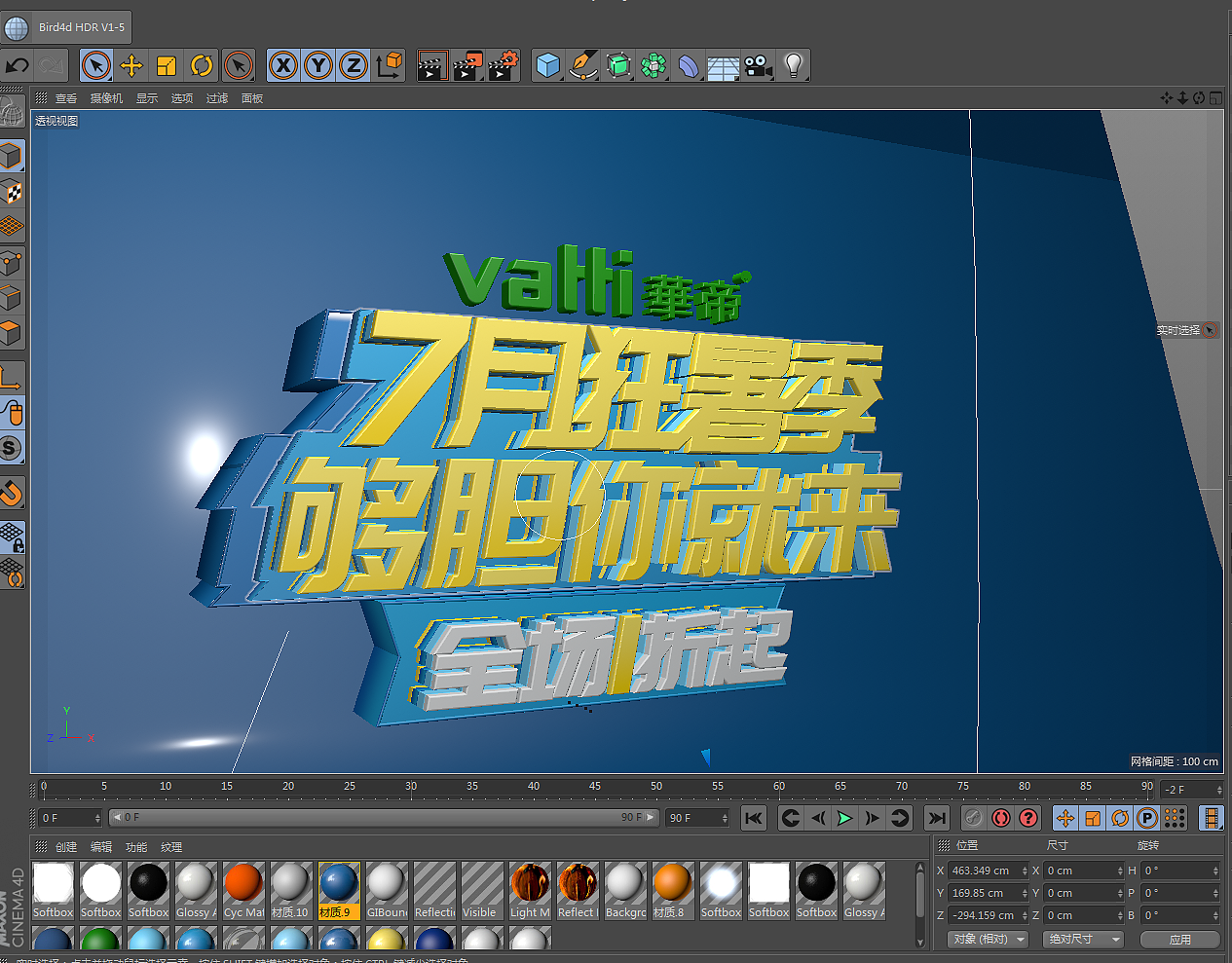
Task: Select the Scale tool in top toolbar
Action: 167,65
